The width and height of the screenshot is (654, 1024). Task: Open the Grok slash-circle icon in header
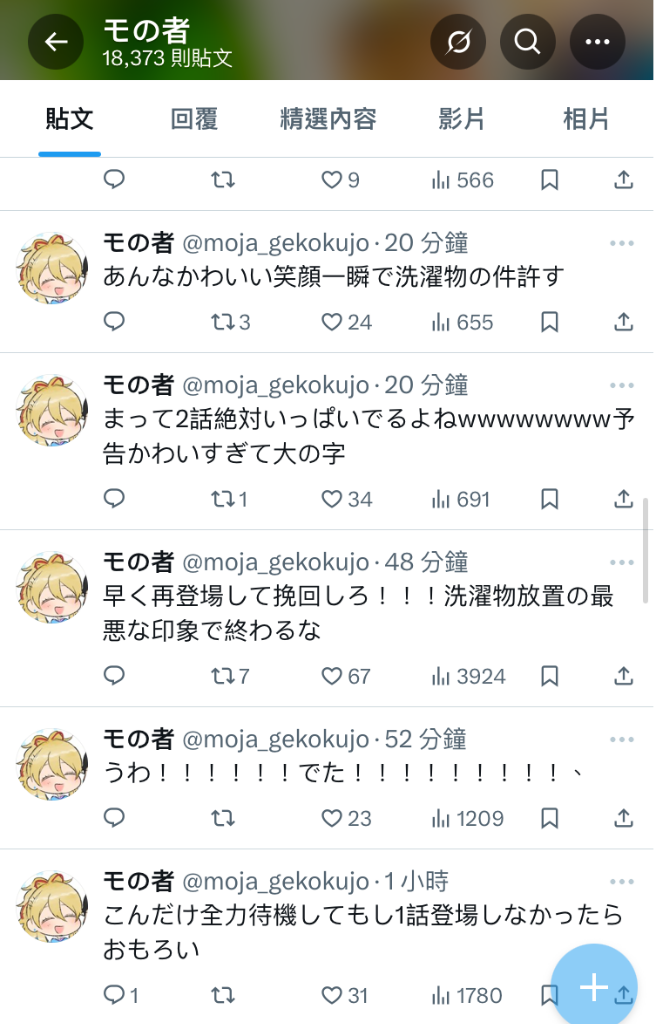[x=458, y=42]
